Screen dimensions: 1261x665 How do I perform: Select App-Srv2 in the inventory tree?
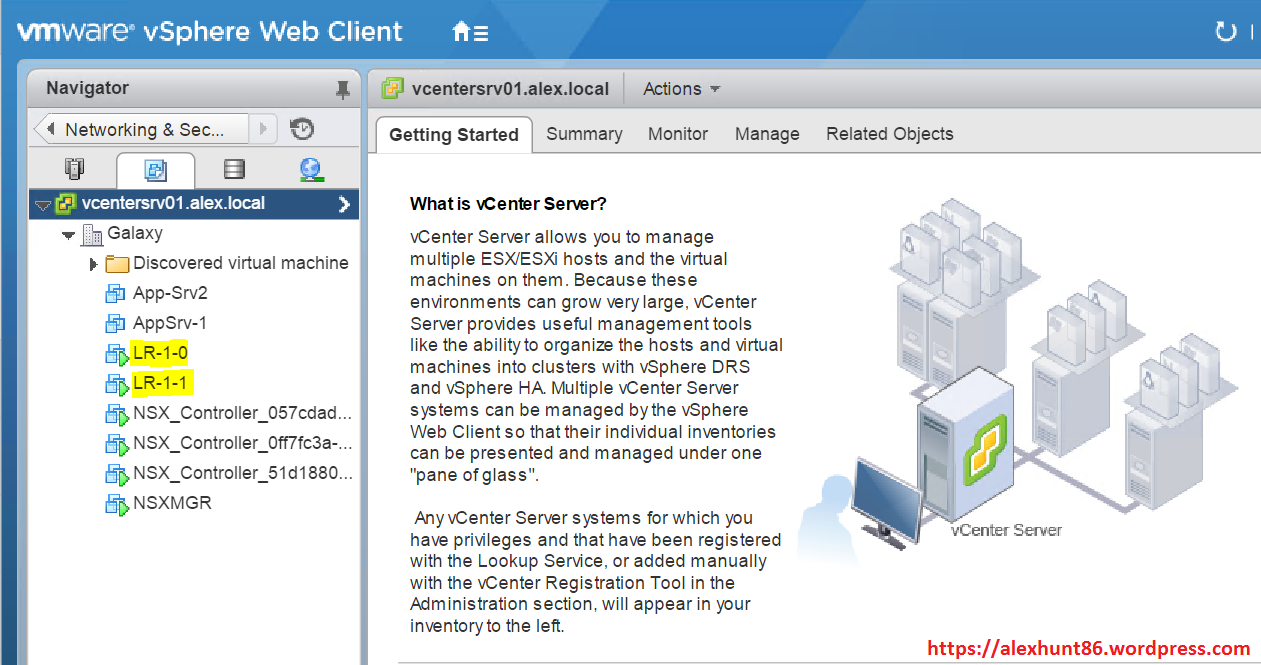170,294
